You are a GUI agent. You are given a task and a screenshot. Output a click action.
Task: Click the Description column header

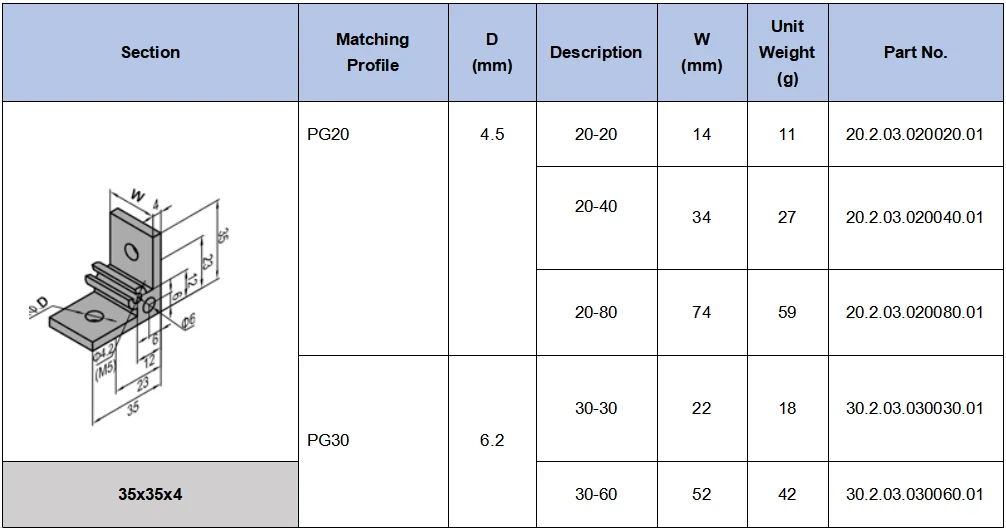596,52
